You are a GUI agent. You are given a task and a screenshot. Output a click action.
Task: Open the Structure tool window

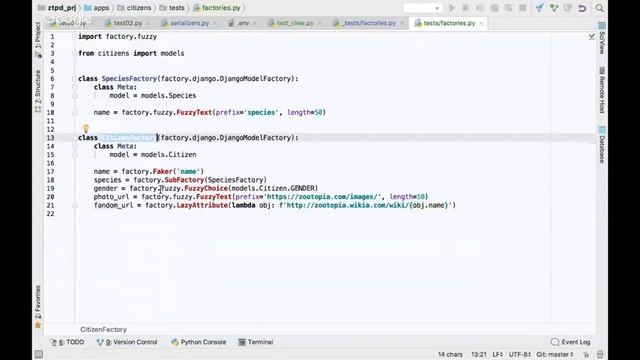click(x=38, y=91)
